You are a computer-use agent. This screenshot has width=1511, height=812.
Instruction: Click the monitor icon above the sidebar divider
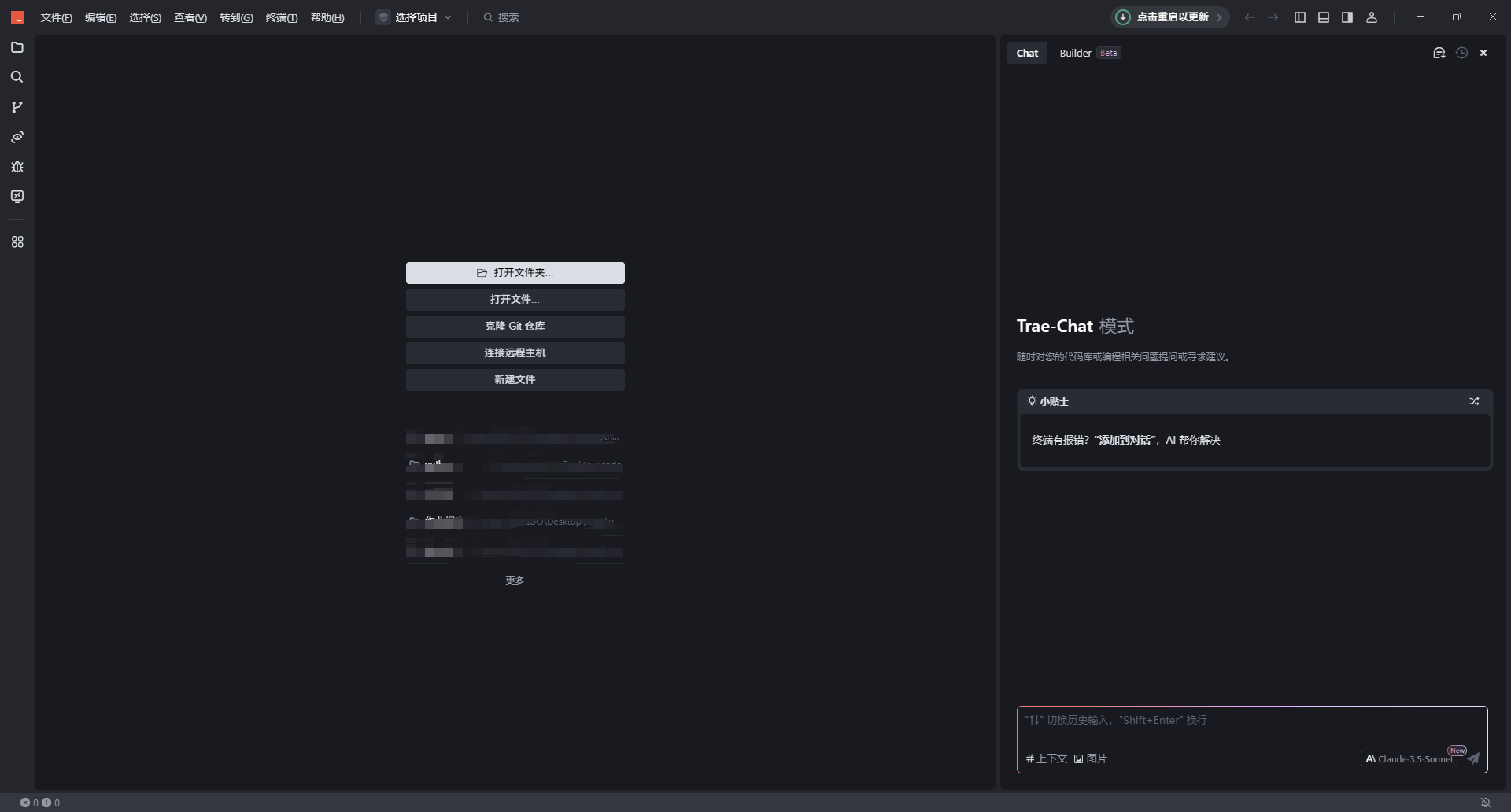point(17,197)
